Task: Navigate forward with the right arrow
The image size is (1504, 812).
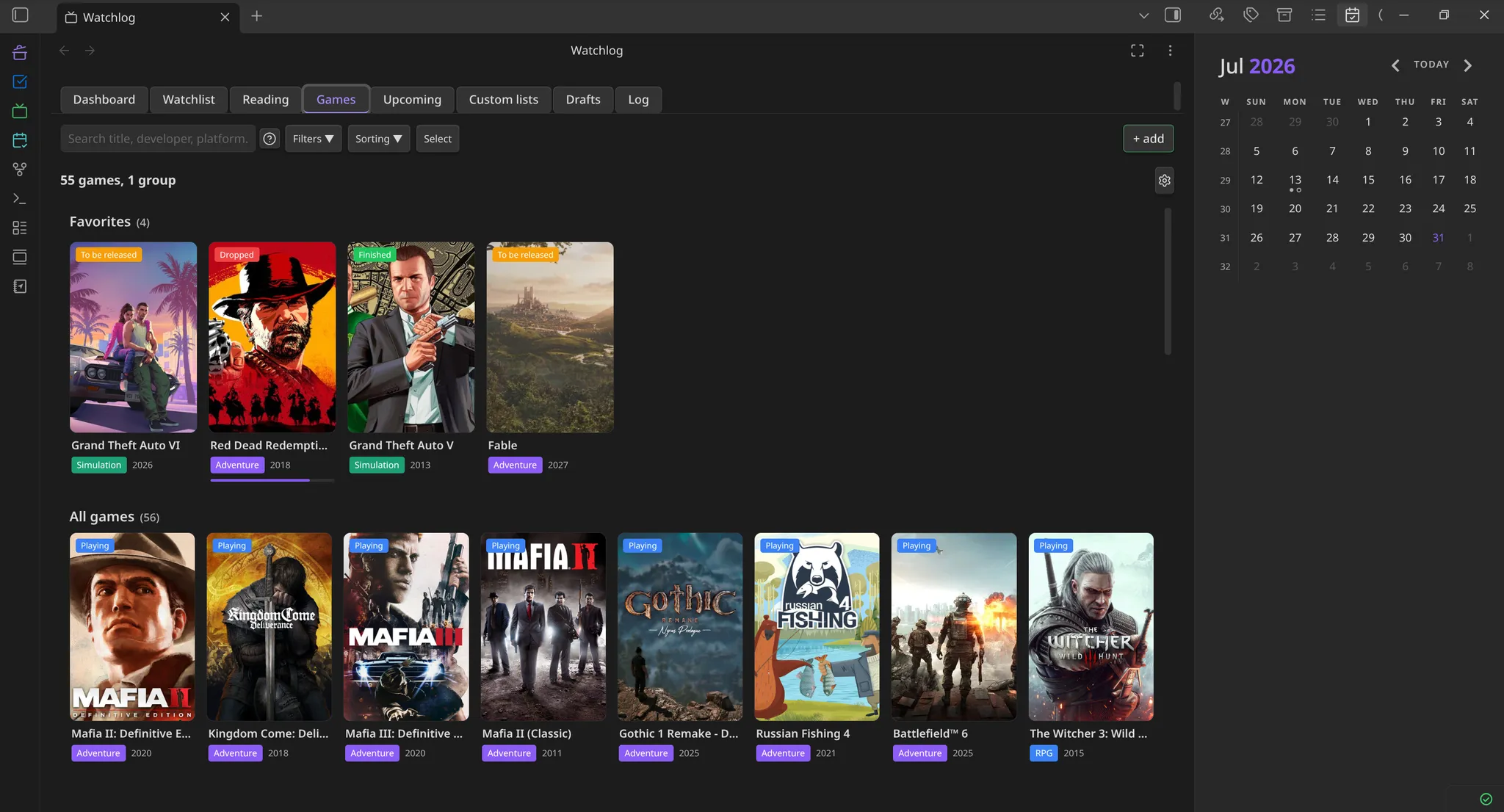Action: (x=90, y=51)
